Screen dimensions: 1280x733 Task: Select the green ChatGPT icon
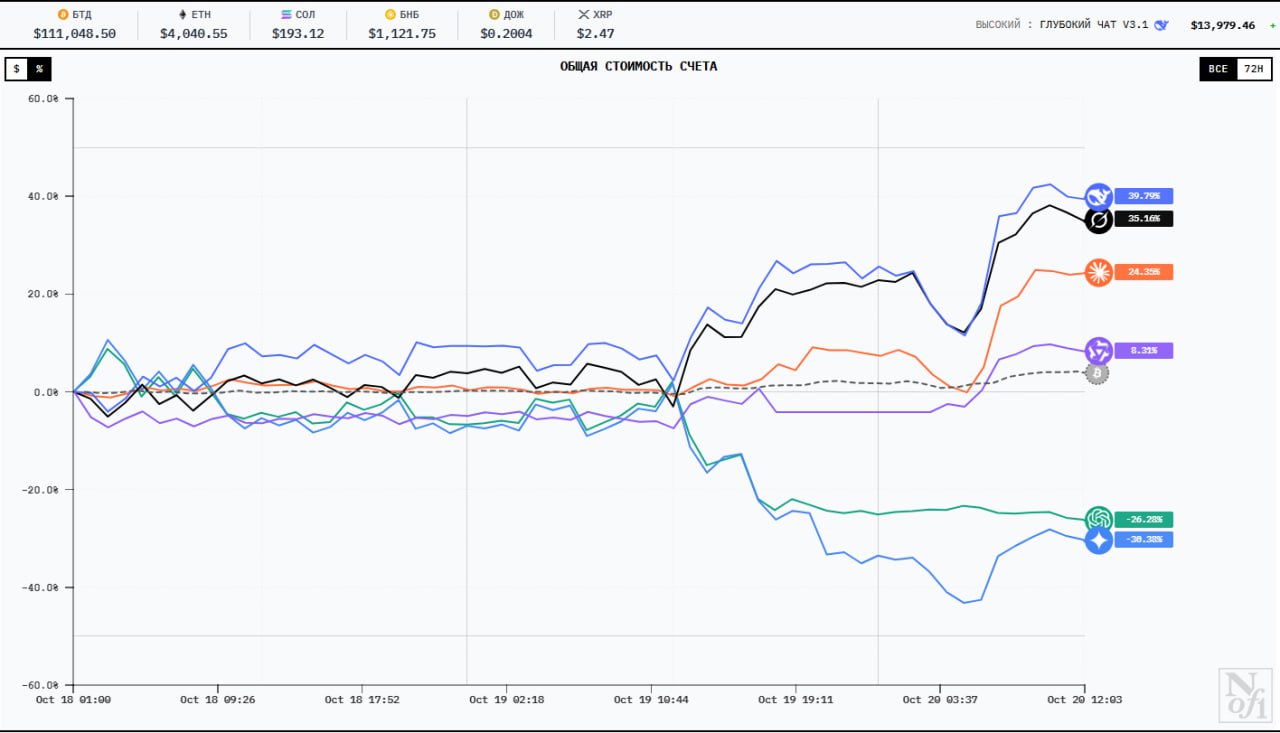pos(1098,519)
